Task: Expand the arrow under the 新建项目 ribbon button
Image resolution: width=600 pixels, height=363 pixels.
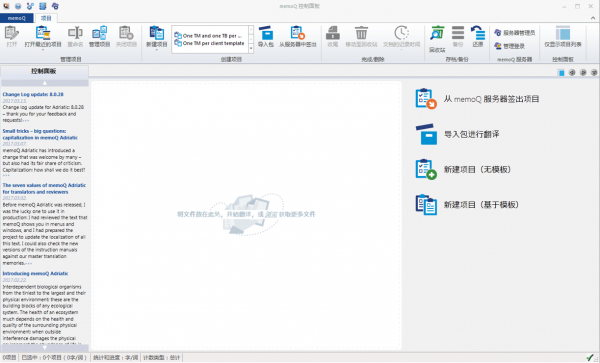Action: 157,50
